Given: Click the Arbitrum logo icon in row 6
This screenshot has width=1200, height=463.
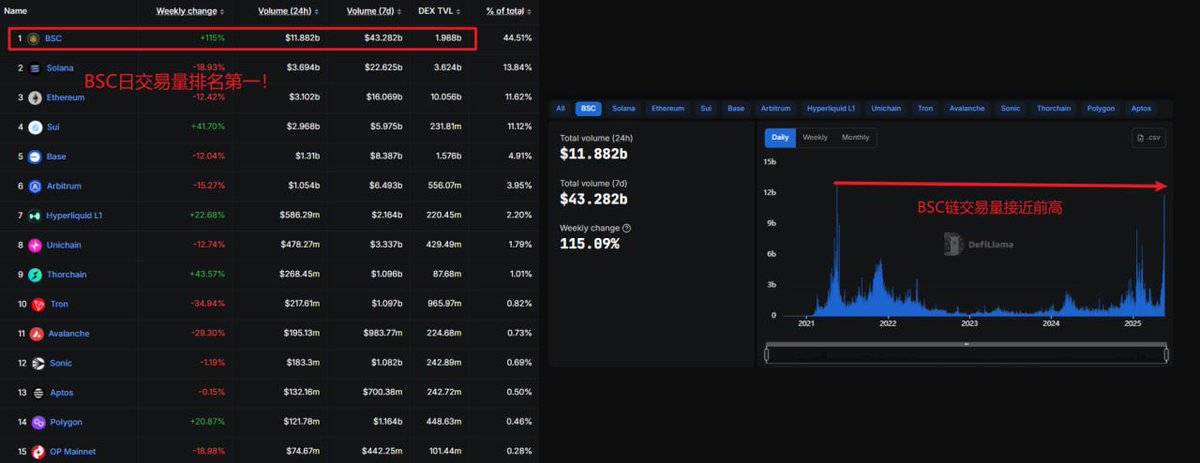Looking at the screenshot, I should click(x=36, y=186).
